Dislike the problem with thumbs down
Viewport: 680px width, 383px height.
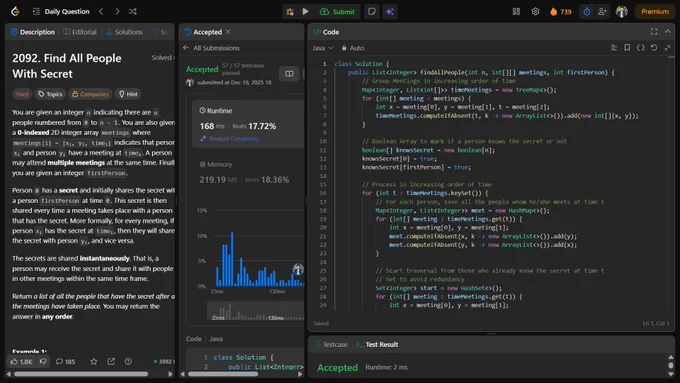(x=43, y=361)
